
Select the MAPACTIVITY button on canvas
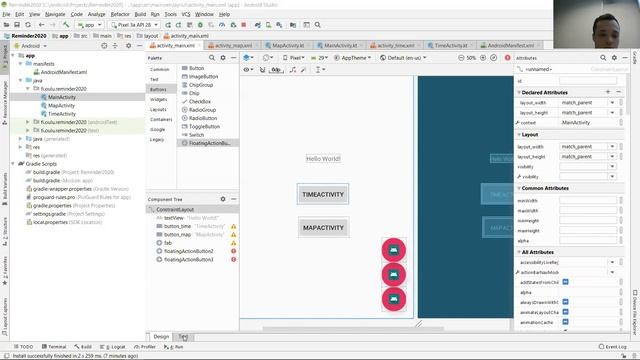point(323,228)
